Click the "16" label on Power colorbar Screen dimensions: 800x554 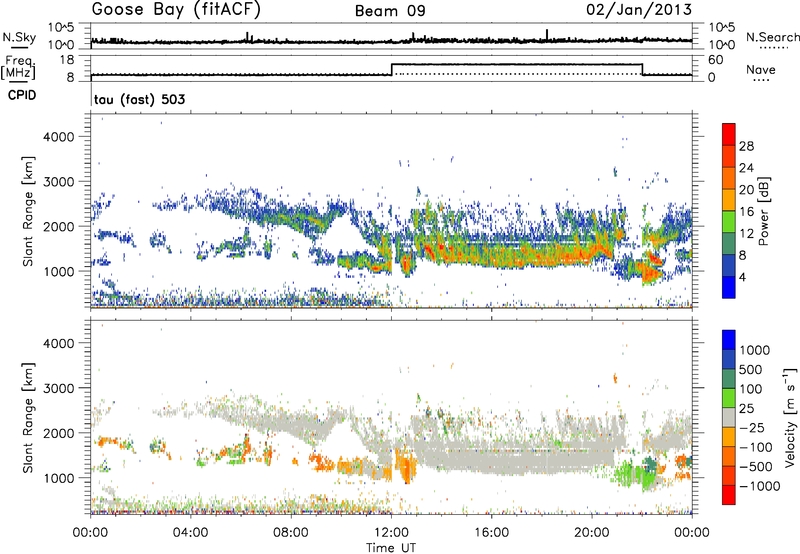(746, 212)
